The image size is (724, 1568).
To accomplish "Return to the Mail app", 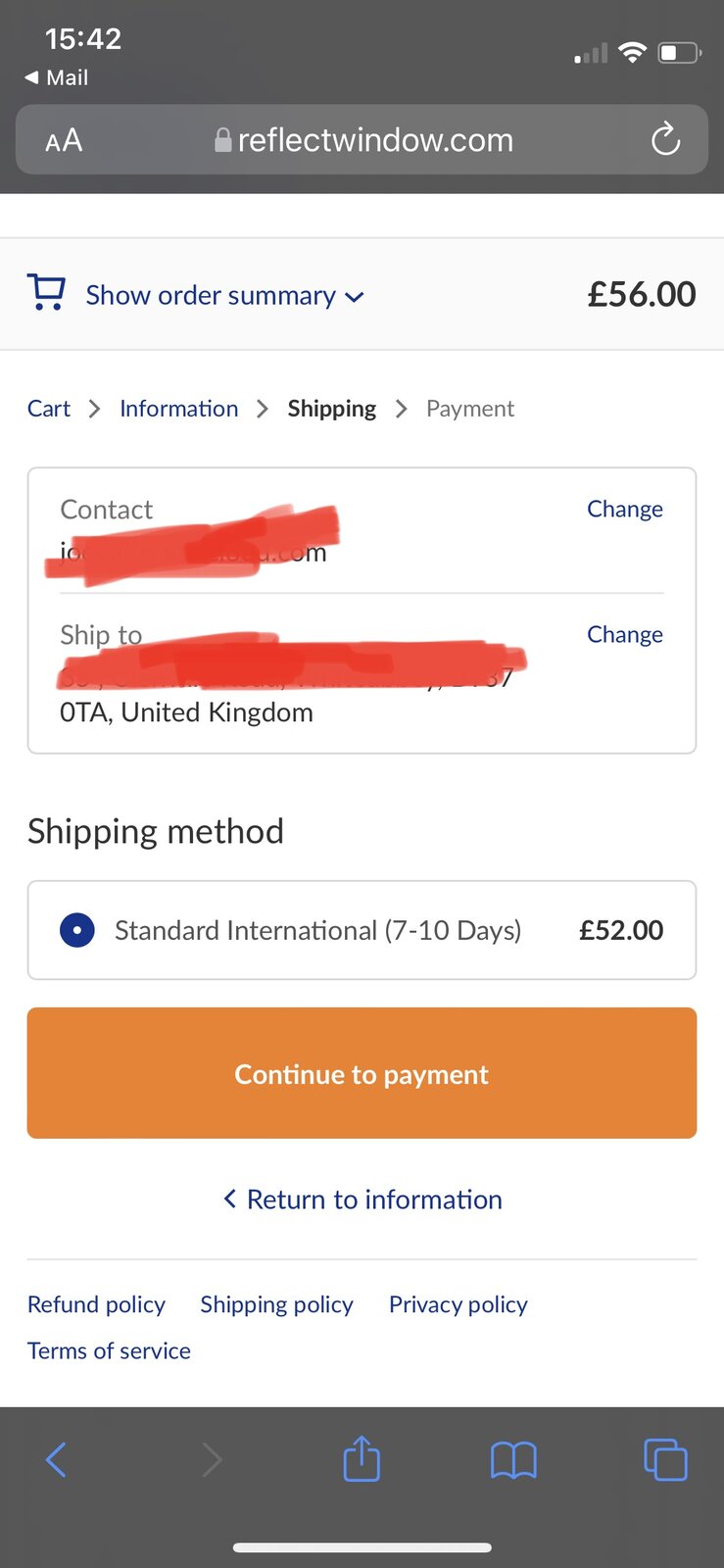I will (57, 77).
